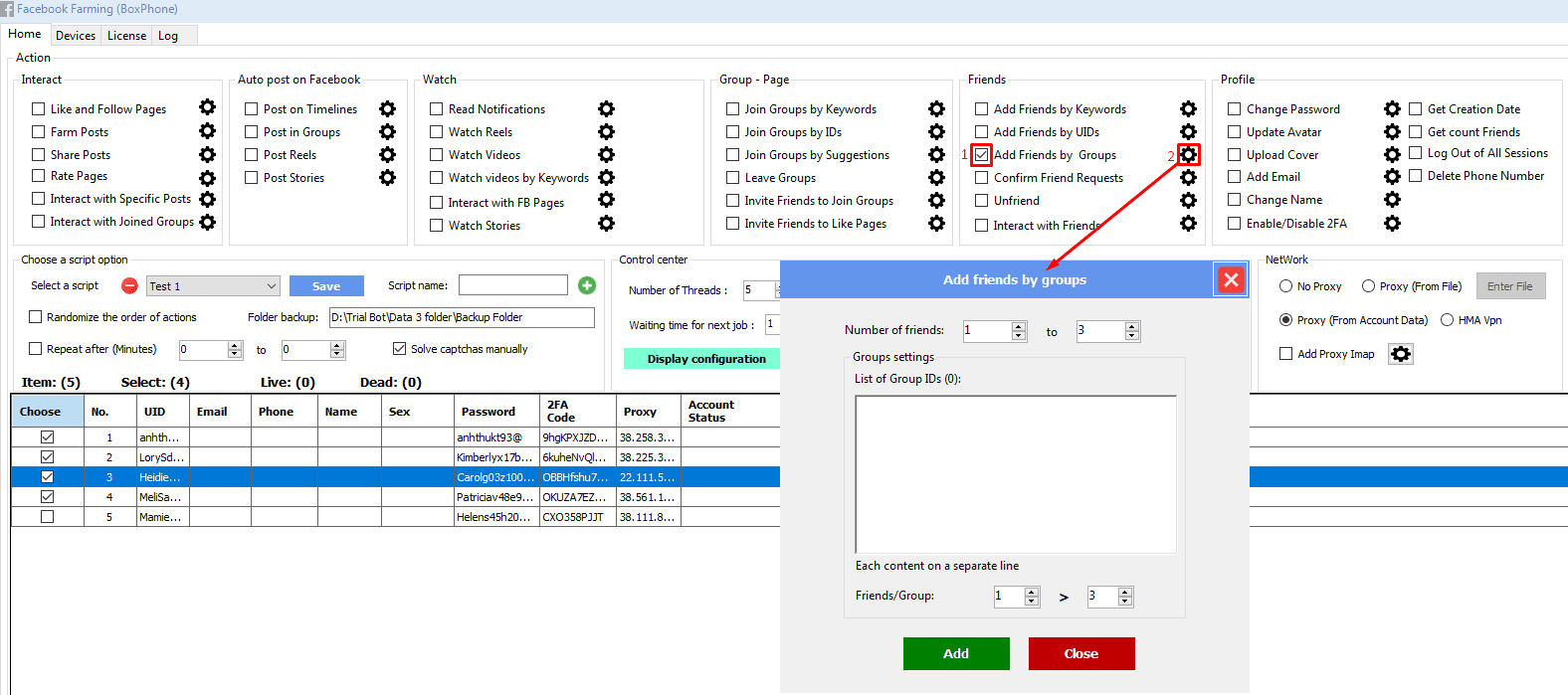Enable Like and Follow Pages checkbox
Screen dimensions: 1568x695
click(39, 108)
